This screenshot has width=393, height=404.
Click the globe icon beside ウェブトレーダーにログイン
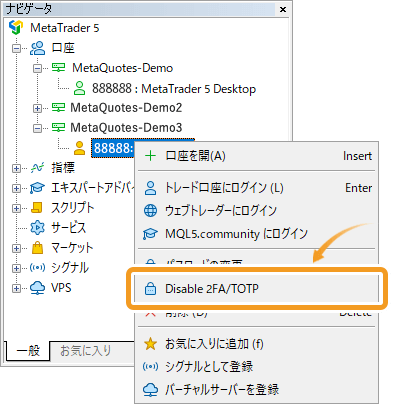[x=150, y=211]
